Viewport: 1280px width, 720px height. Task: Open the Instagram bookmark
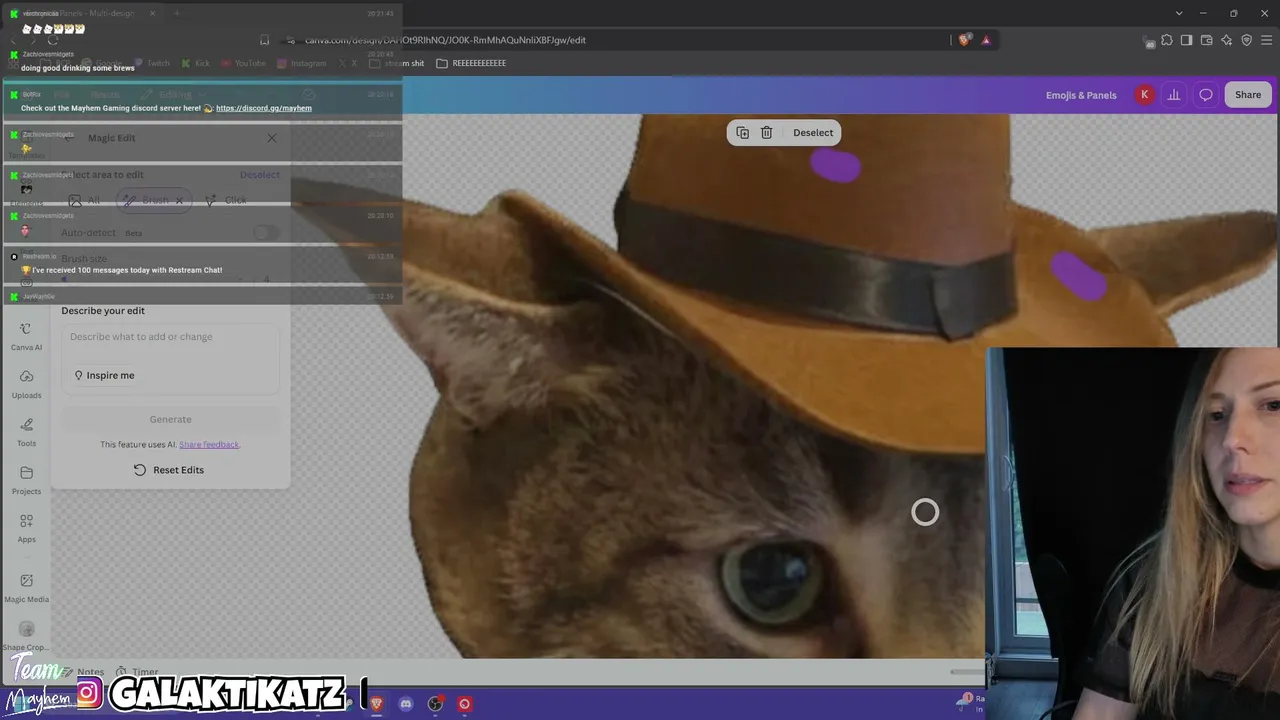[x=302, y=63]
